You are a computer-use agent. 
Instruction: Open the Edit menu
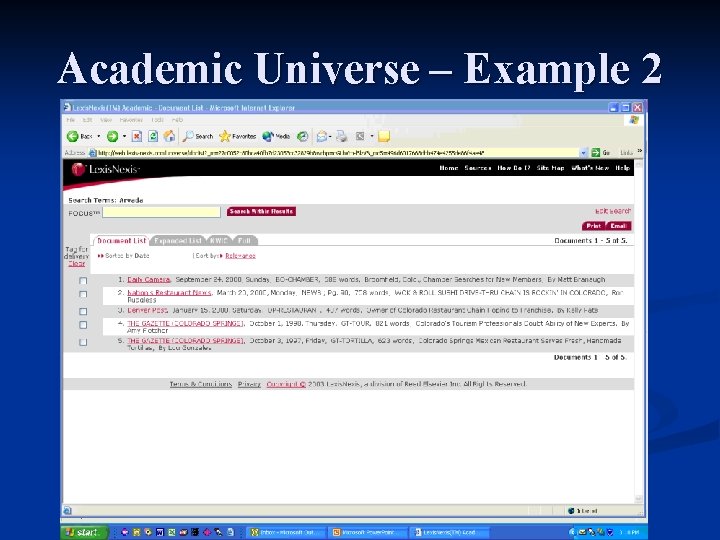click(x=87, y=120)
